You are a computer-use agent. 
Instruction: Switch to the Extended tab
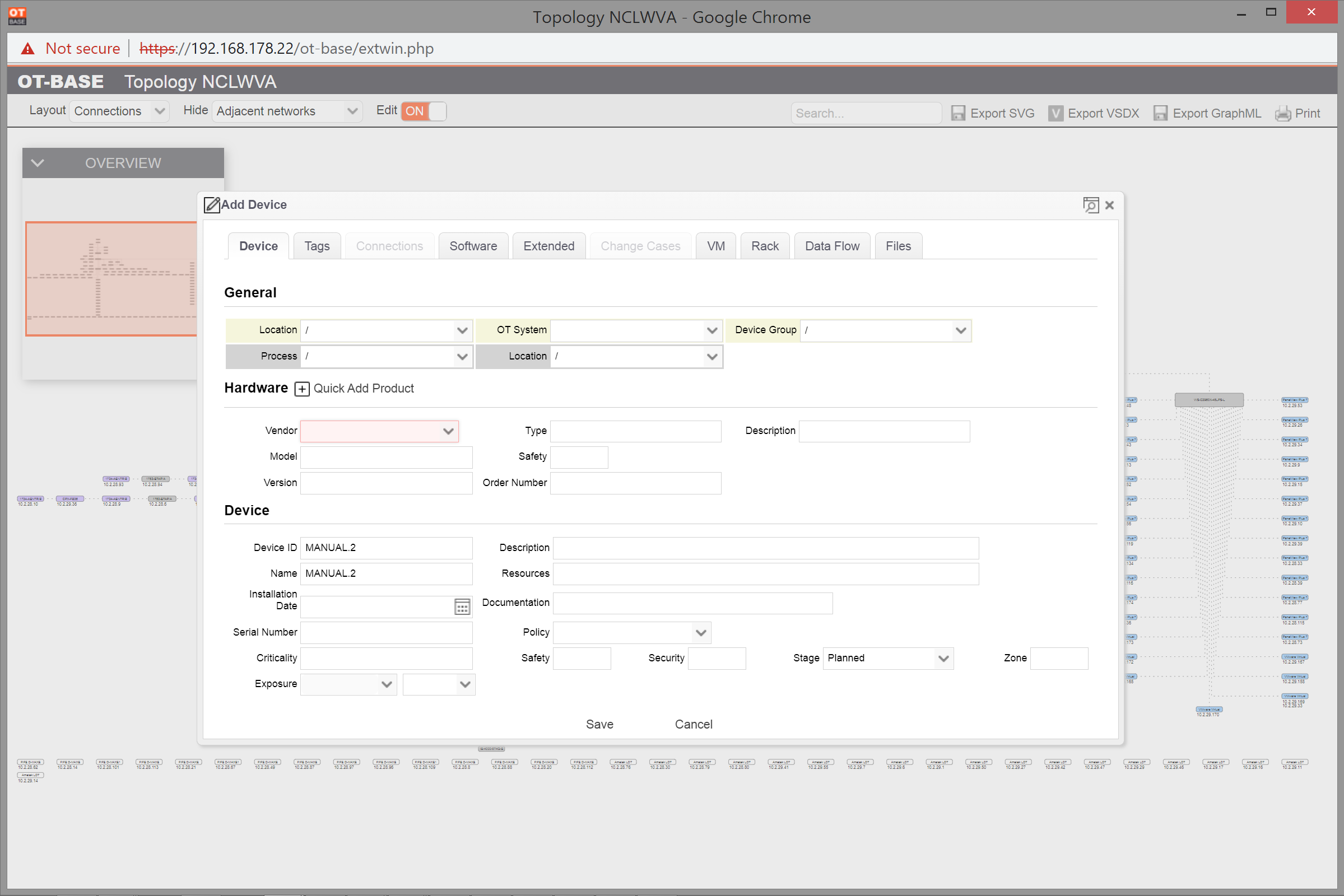[549, 246]
